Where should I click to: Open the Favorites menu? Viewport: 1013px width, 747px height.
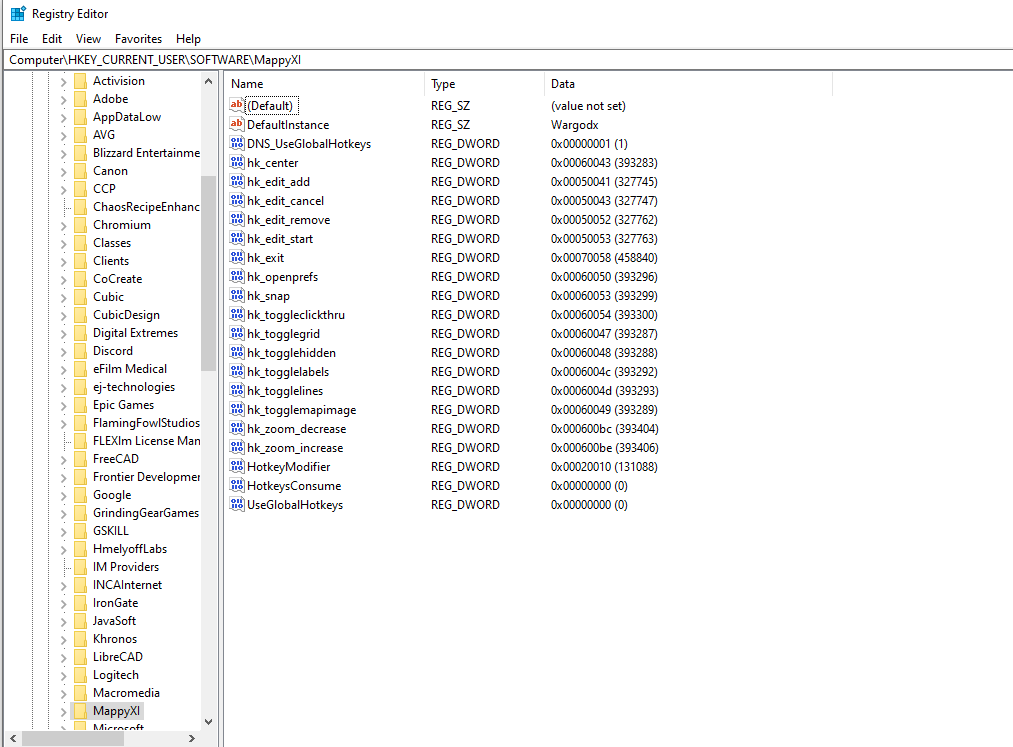point(138,38)
